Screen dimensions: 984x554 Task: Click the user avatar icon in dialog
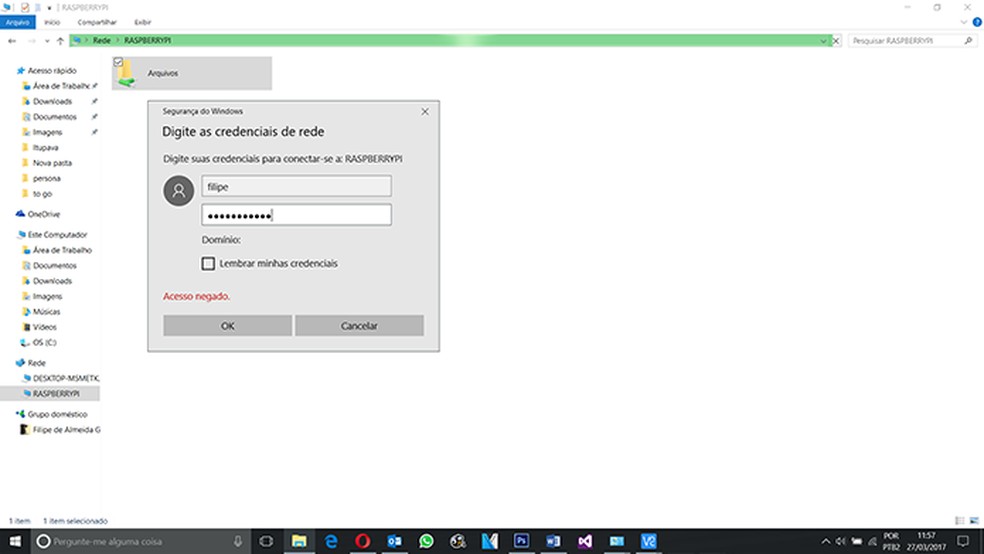point(179,191)
